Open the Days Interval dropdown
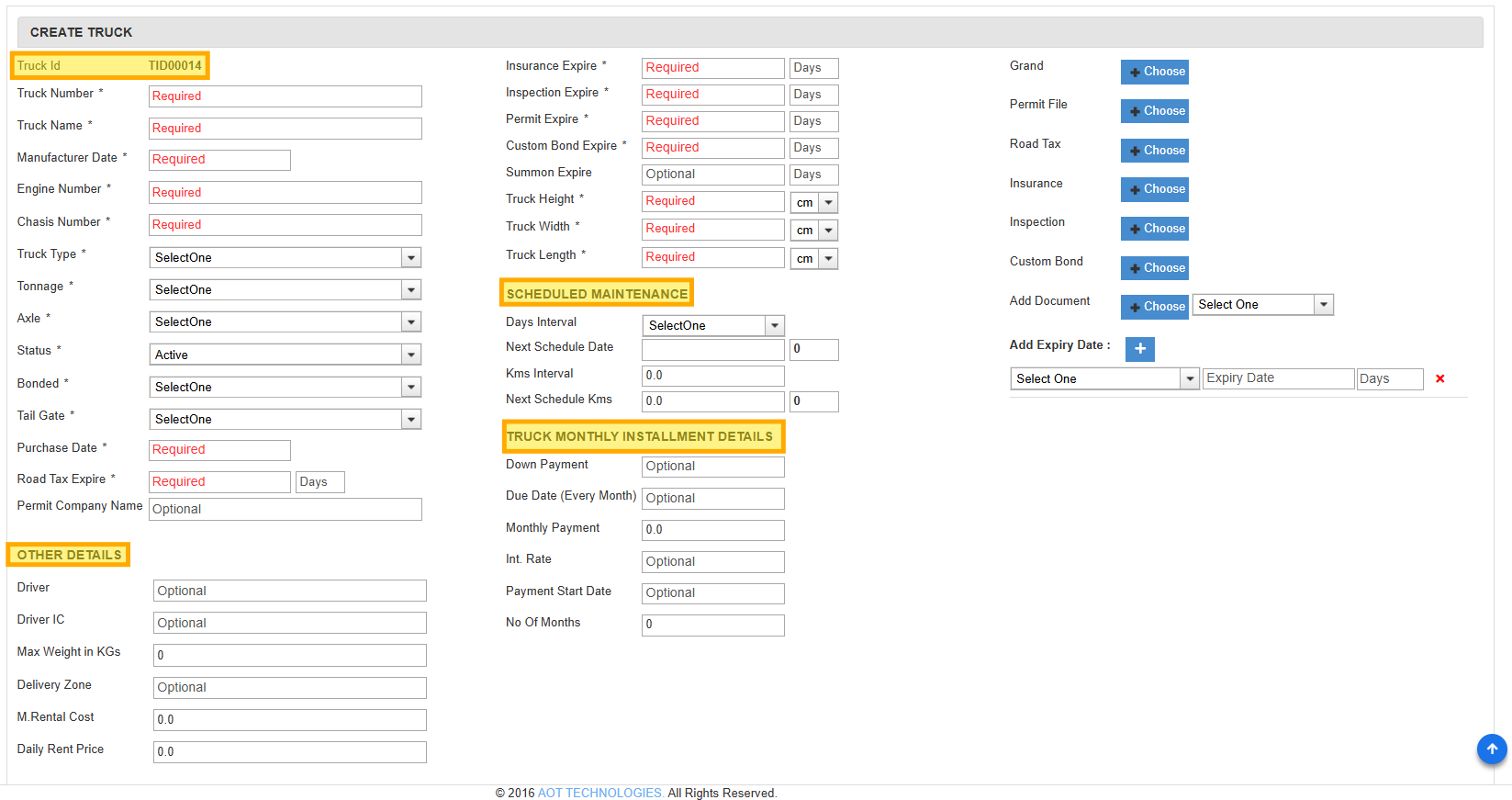This screenshot has width=1512, height=800. (713, 325)
